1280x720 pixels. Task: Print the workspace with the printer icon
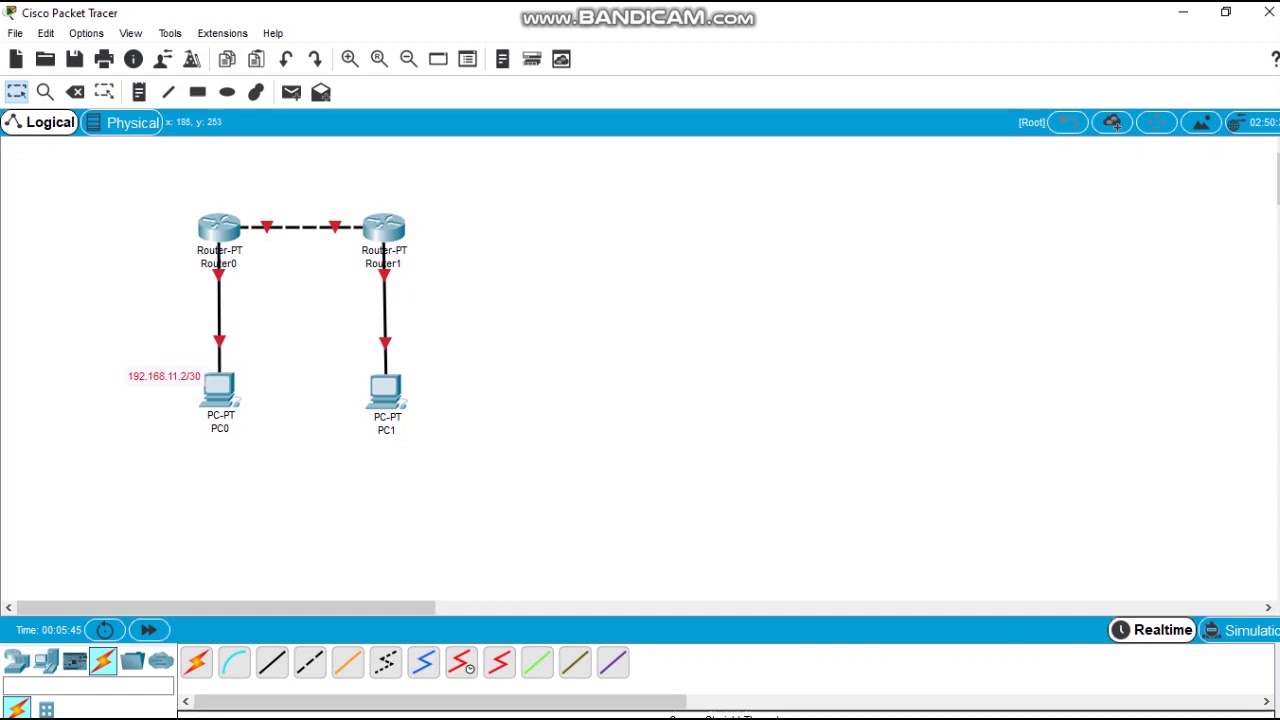pyautogui.click(x=104, y=60)
